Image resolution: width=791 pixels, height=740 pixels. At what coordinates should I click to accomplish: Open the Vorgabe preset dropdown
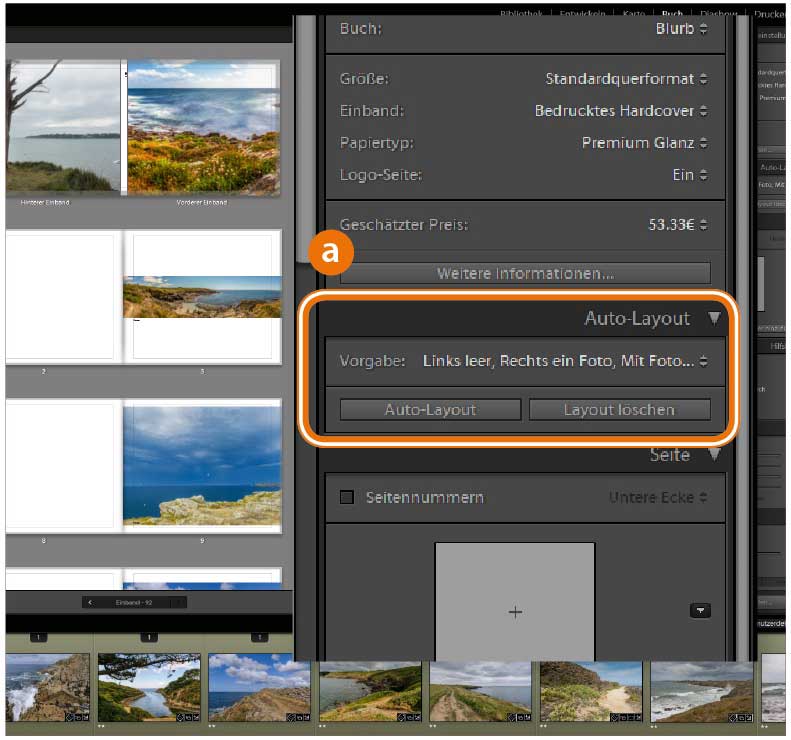[x=564, y=361]
